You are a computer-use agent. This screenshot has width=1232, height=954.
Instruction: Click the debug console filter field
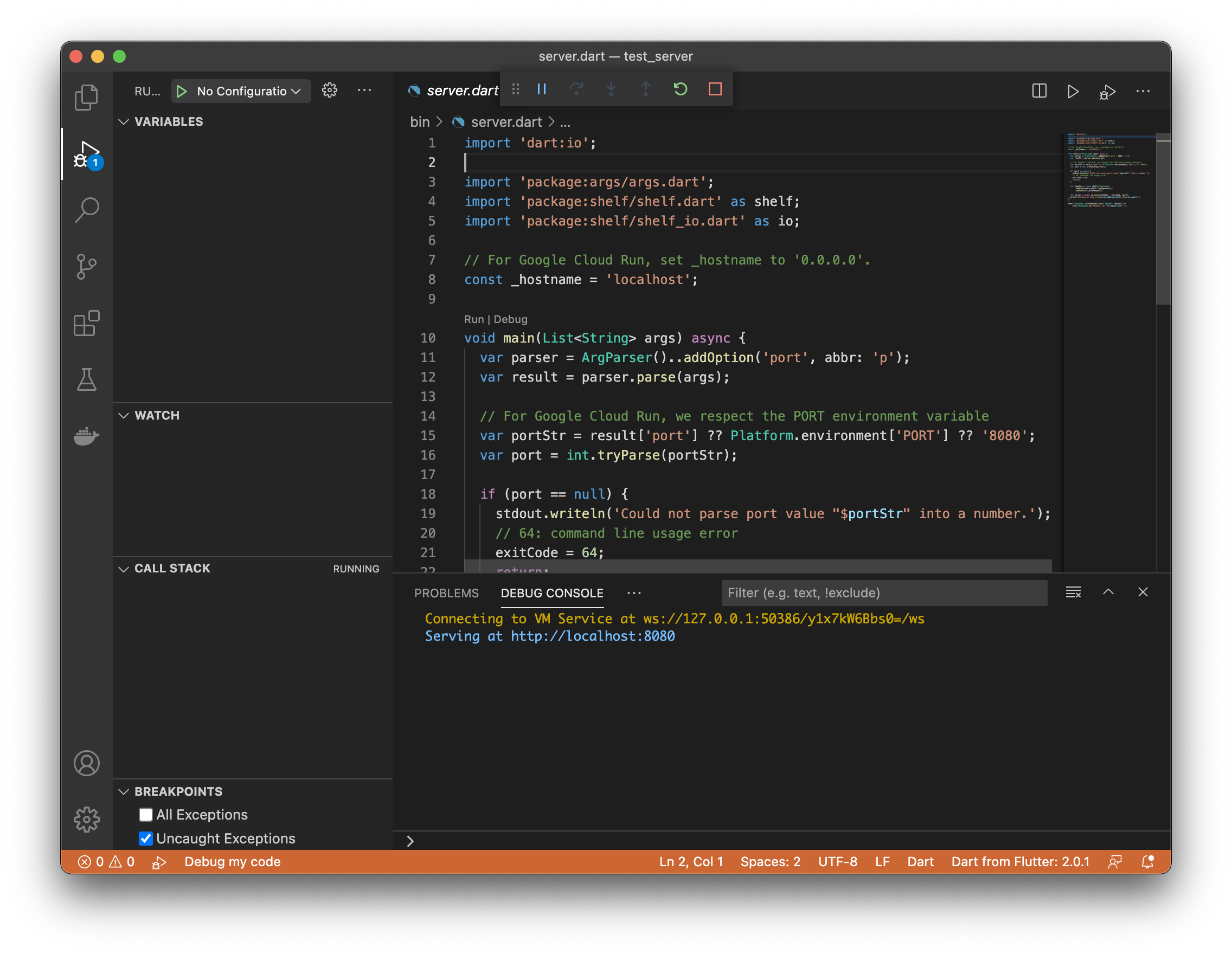pyautogui.click(x=884, y=592)
